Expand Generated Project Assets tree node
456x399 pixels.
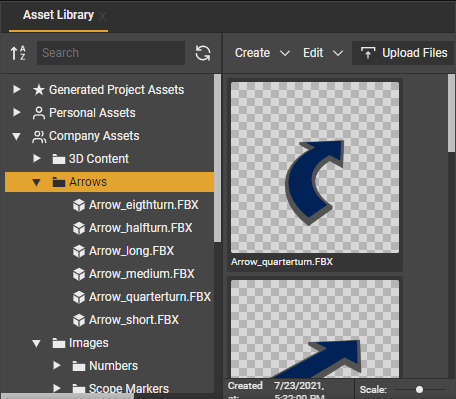(17, 89)
